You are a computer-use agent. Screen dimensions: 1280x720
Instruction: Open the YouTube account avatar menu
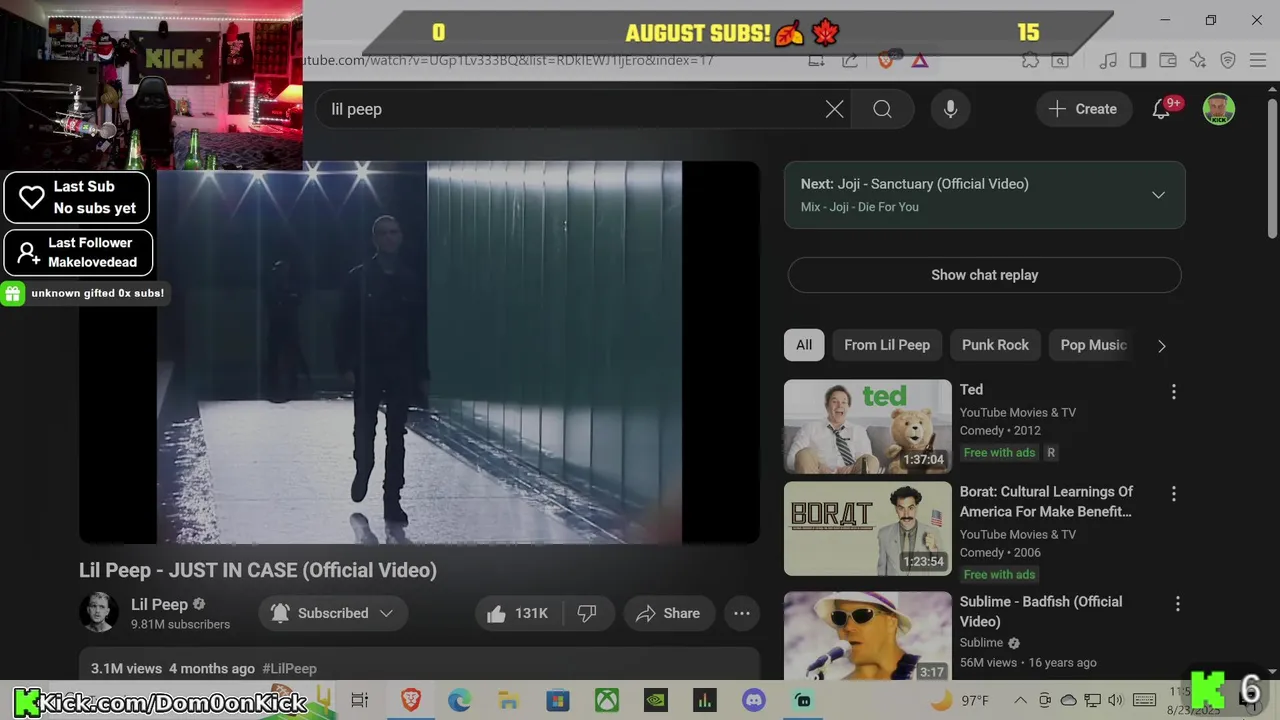[1219, 109]
